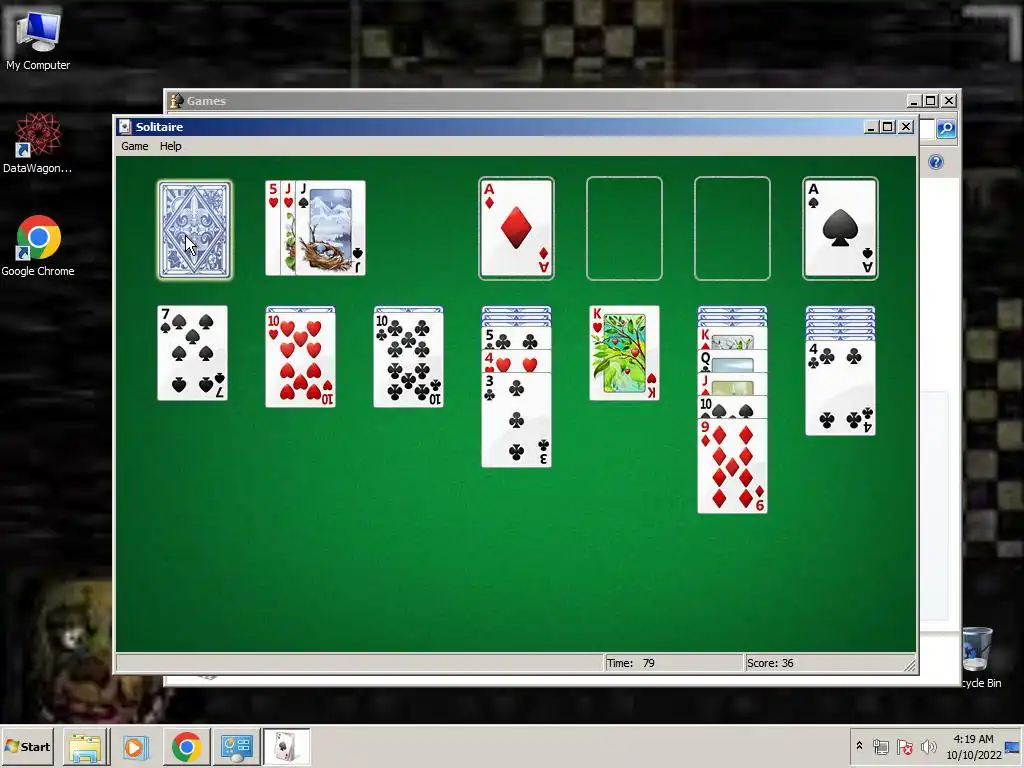Open the control panel taskbar icon
The height and width of the screenshot is (768, 1024).
point(236,747)
